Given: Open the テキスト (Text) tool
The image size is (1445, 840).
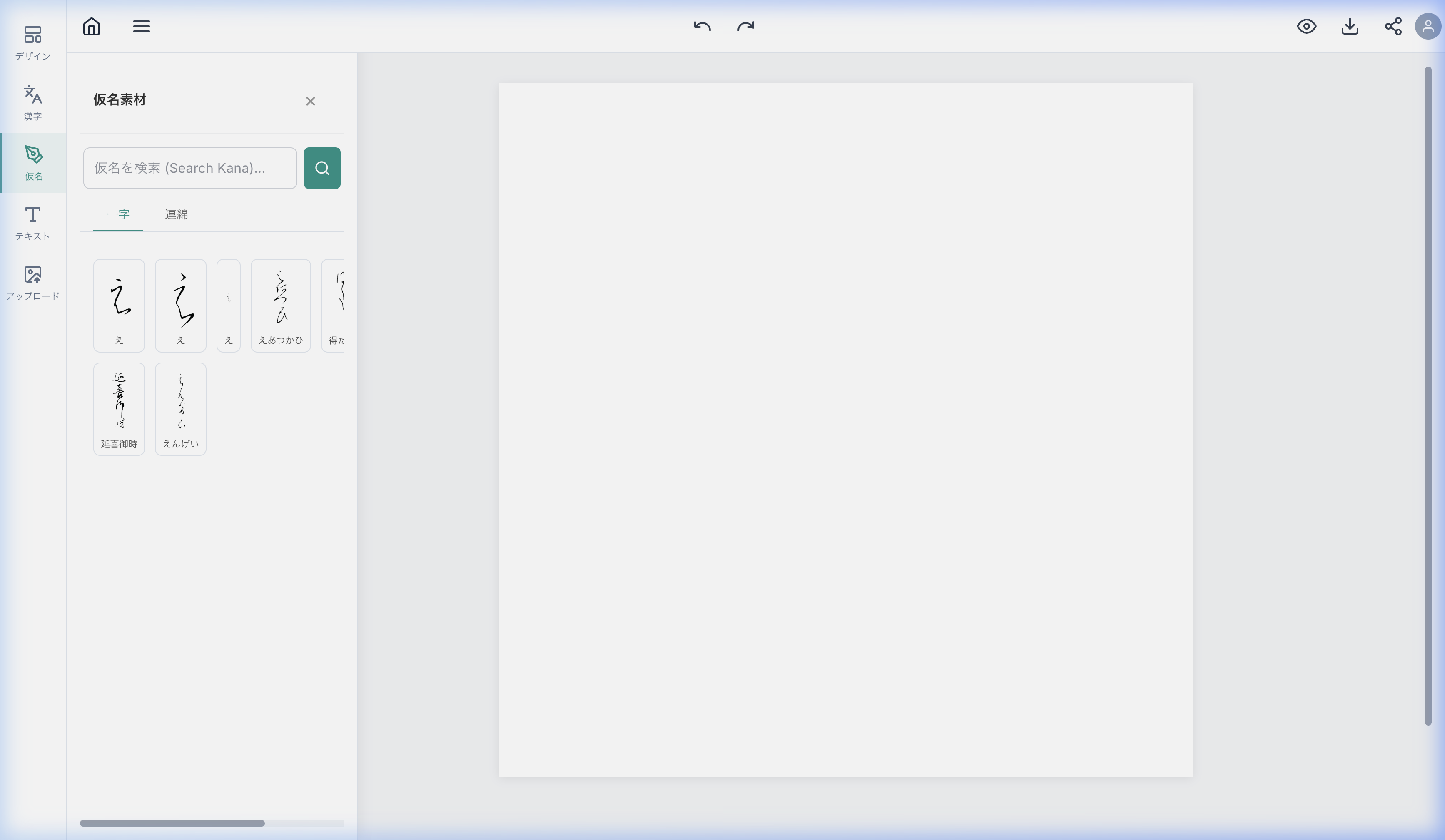Looking at the screenshot, I should (32, 223).
